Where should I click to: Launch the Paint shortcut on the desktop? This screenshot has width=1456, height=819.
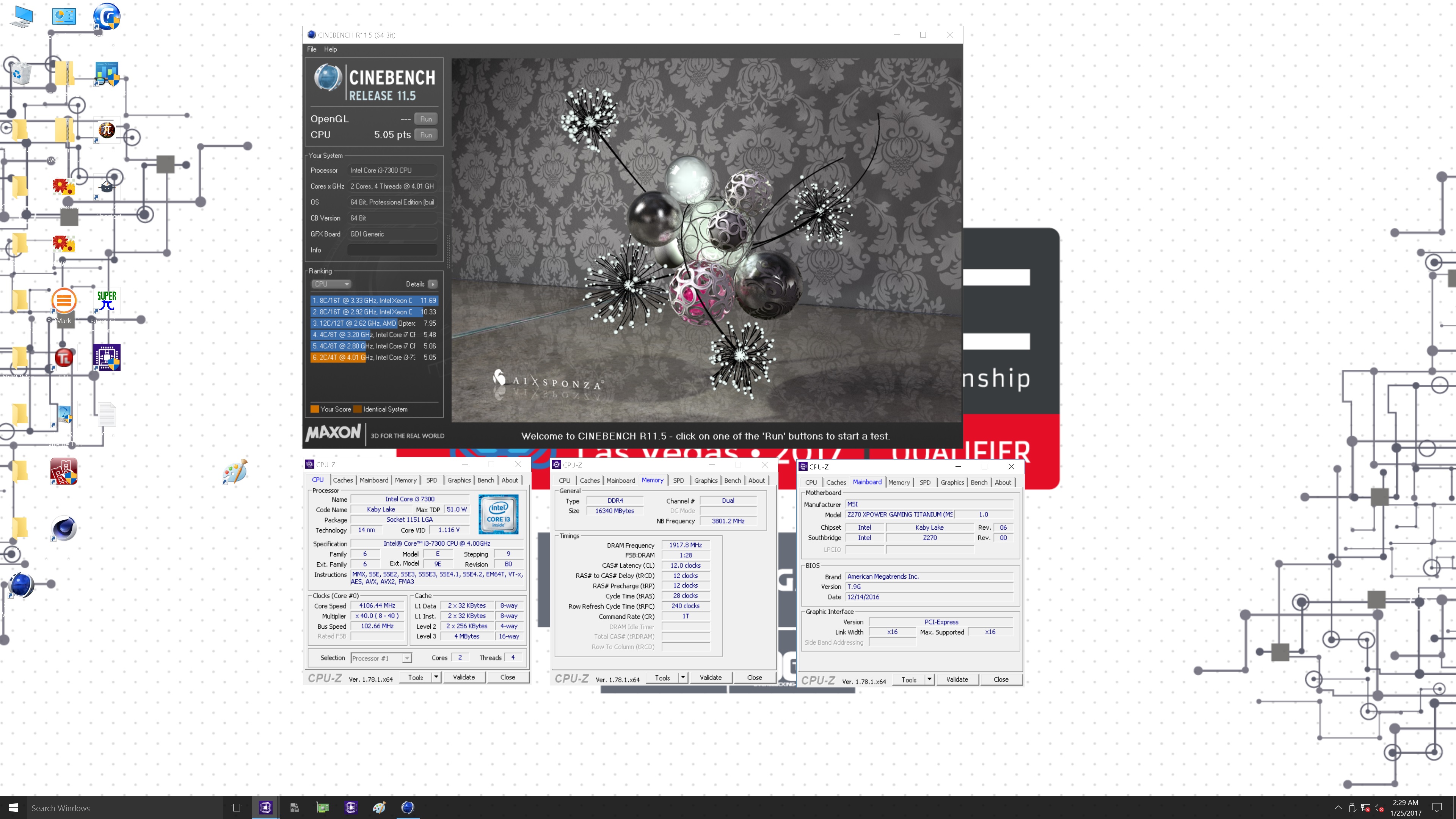tap(235, 471)
